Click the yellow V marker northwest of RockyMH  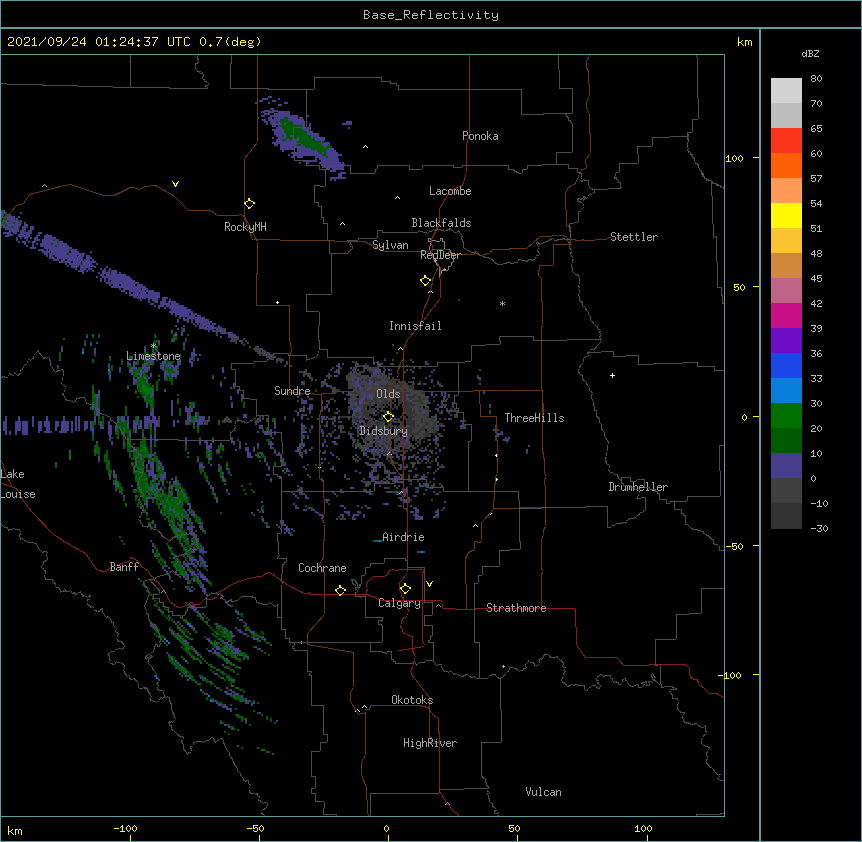point(175,184)
